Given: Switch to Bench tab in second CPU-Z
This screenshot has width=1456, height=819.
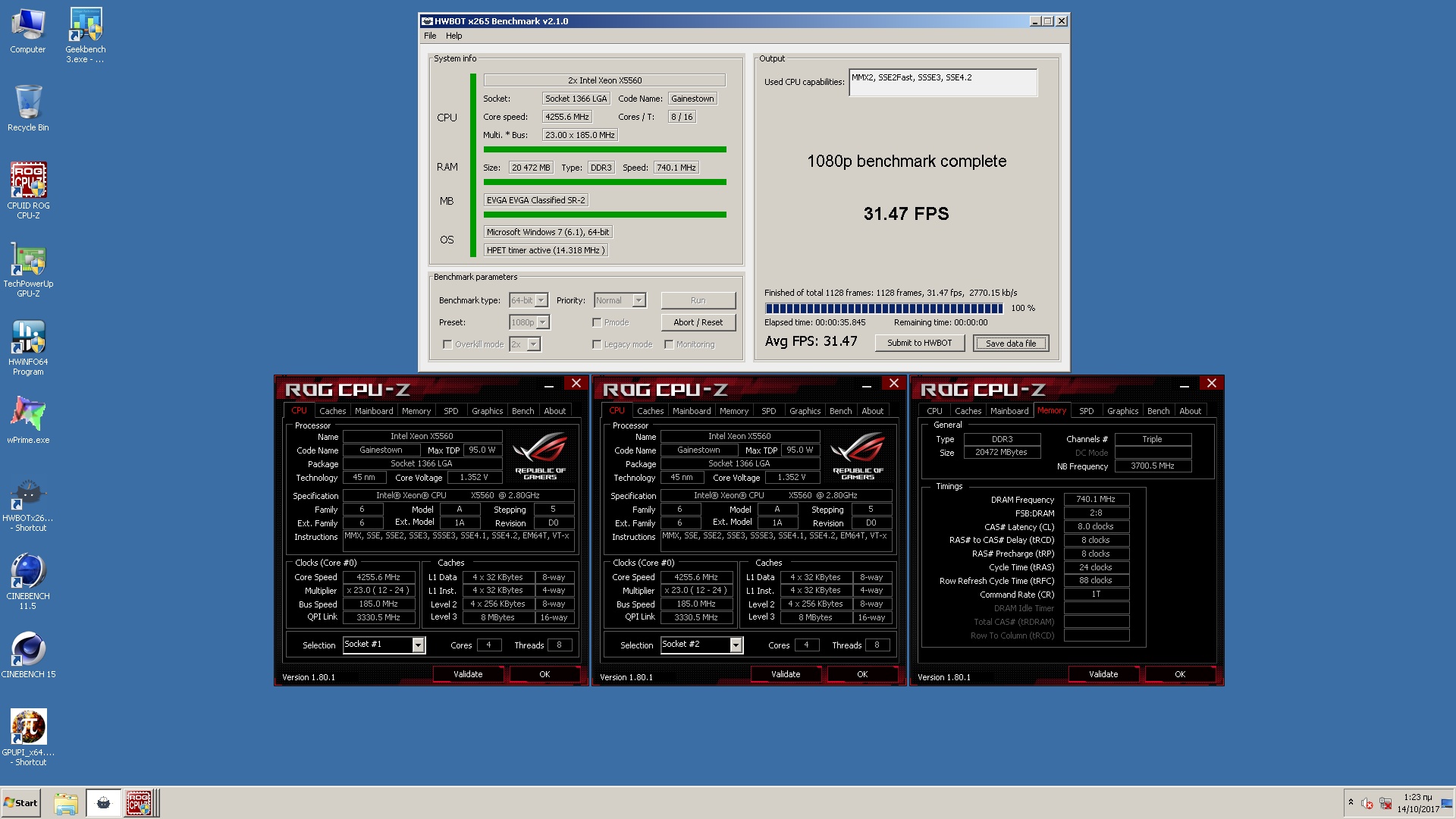Looking at the screenshot, I should point(840,411).
